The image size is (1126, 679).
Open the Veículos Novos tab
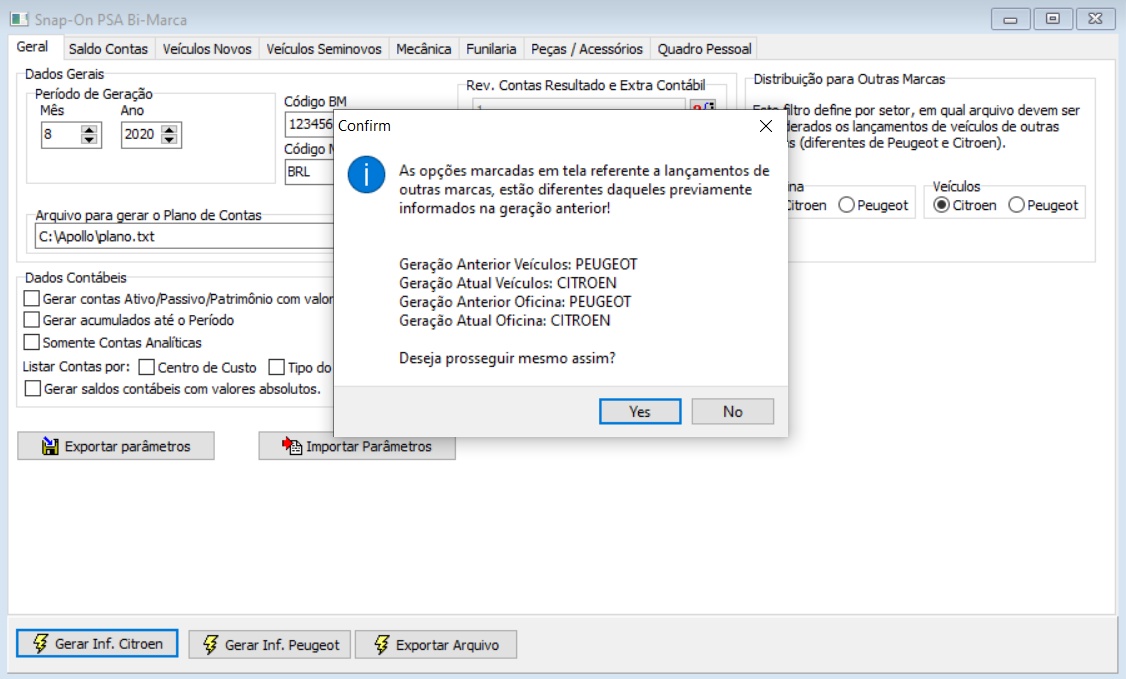[x=207, y=49]
